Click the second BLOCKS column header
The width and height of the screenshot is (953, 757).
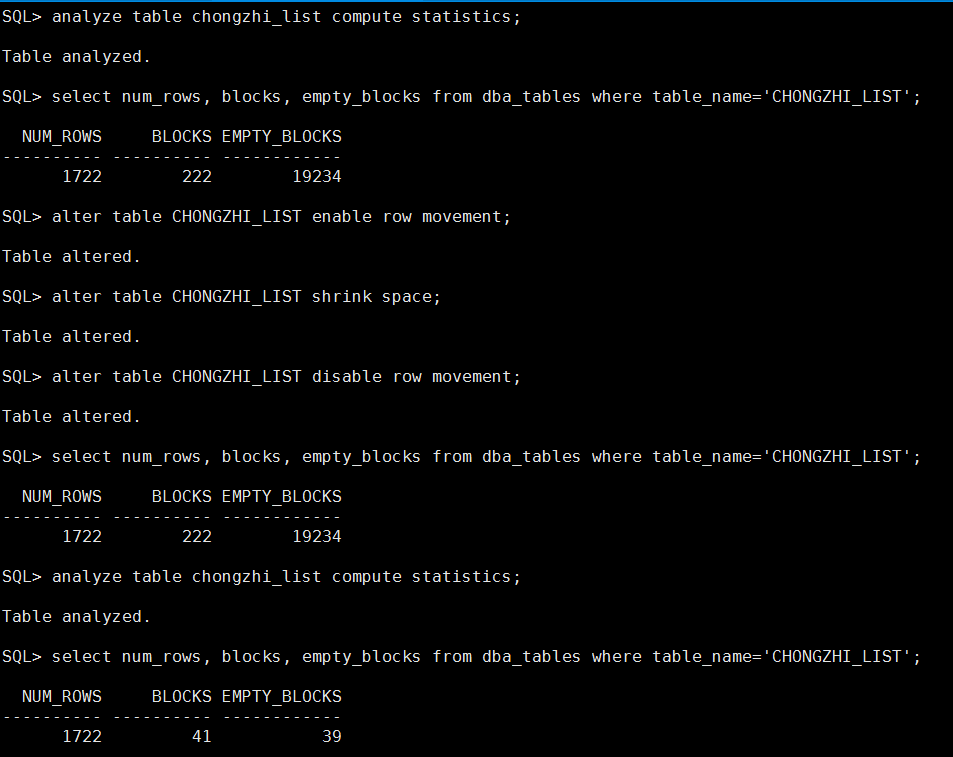182,496
